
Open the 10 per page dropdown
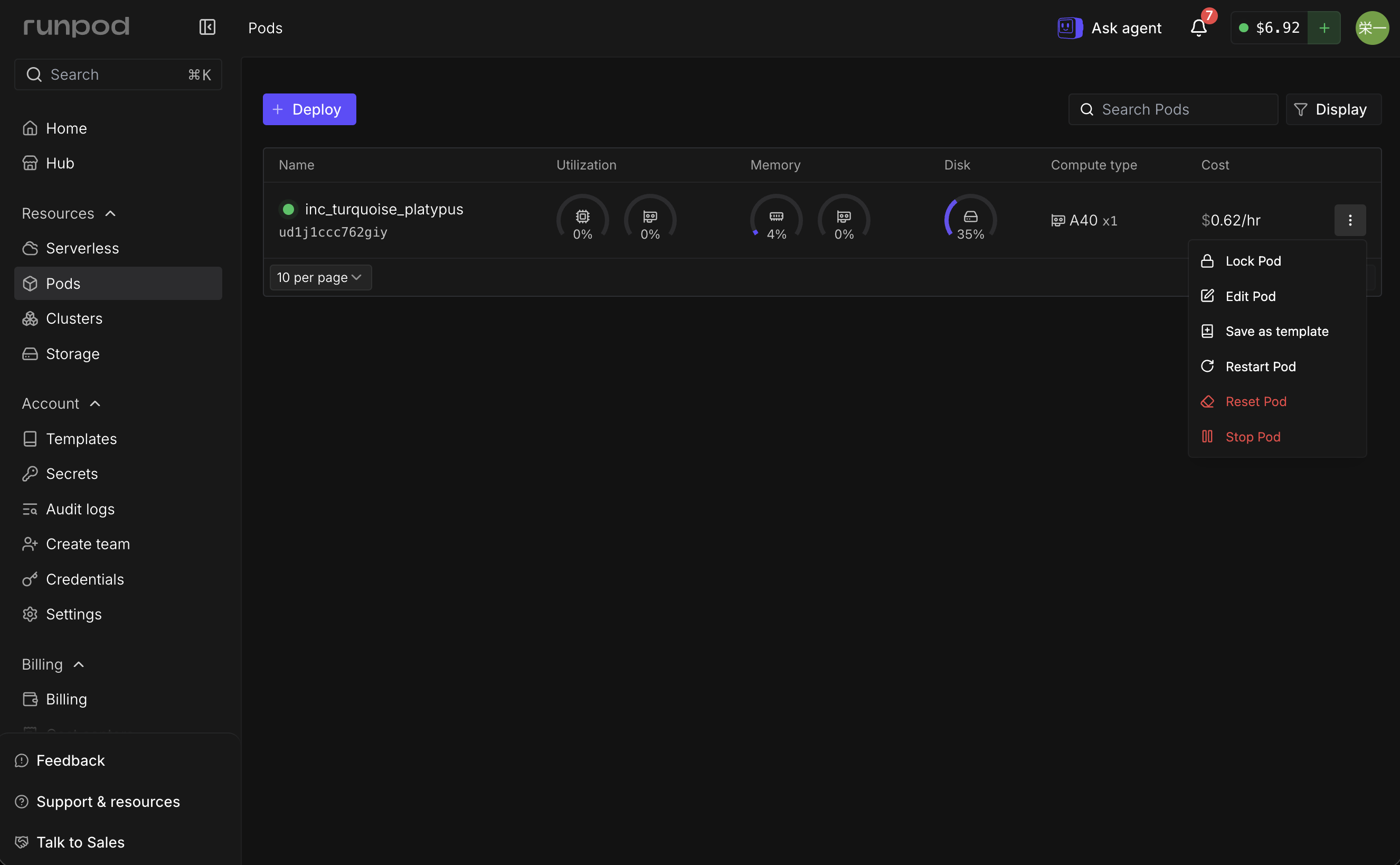click(x=320, y=277)
